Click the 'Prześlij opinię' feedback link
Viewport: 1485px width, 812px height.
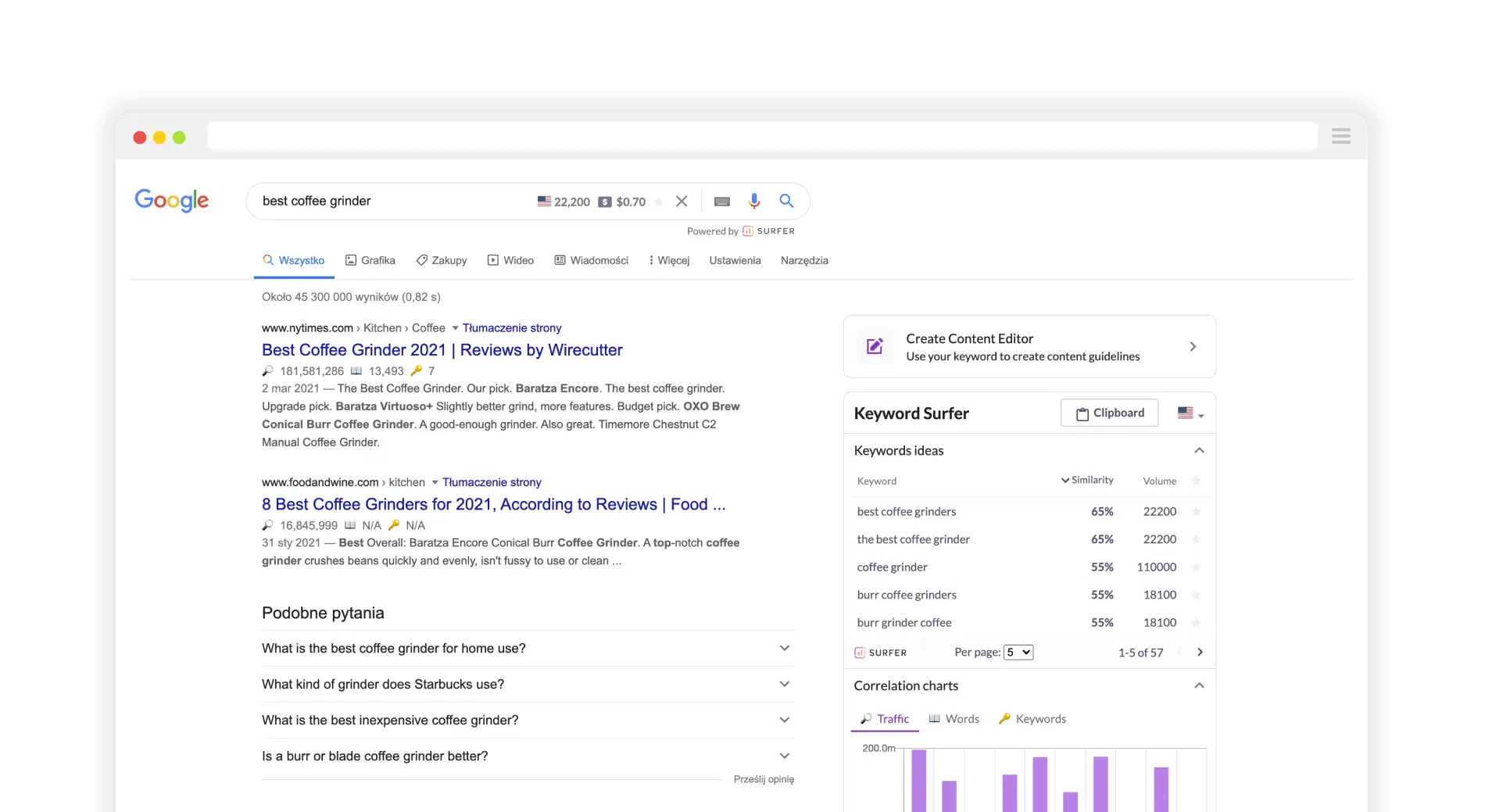click(x=764, y=779)
